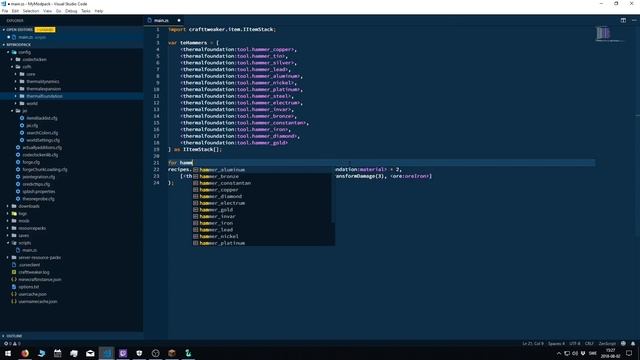Open craftweaker.log file
Viewport: 640px width, 360px height.
[34, 272]
